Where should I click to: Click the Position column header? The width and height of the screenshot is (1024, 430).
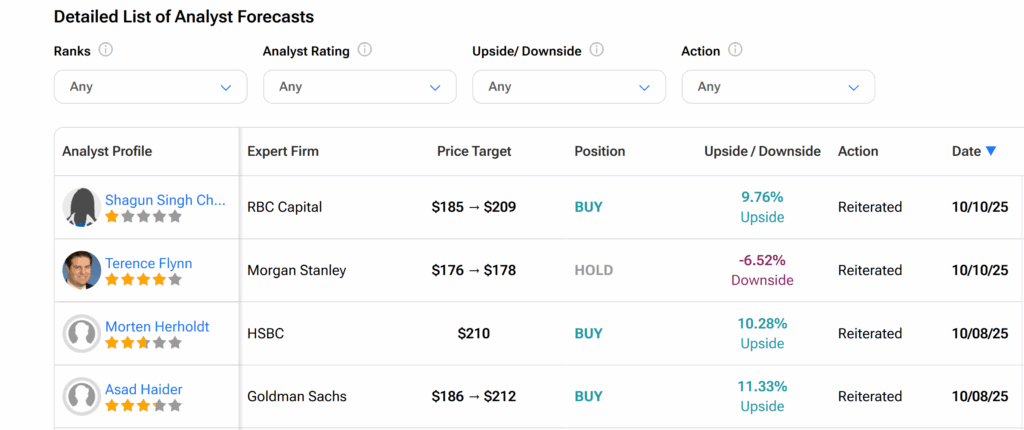[599, 151]
